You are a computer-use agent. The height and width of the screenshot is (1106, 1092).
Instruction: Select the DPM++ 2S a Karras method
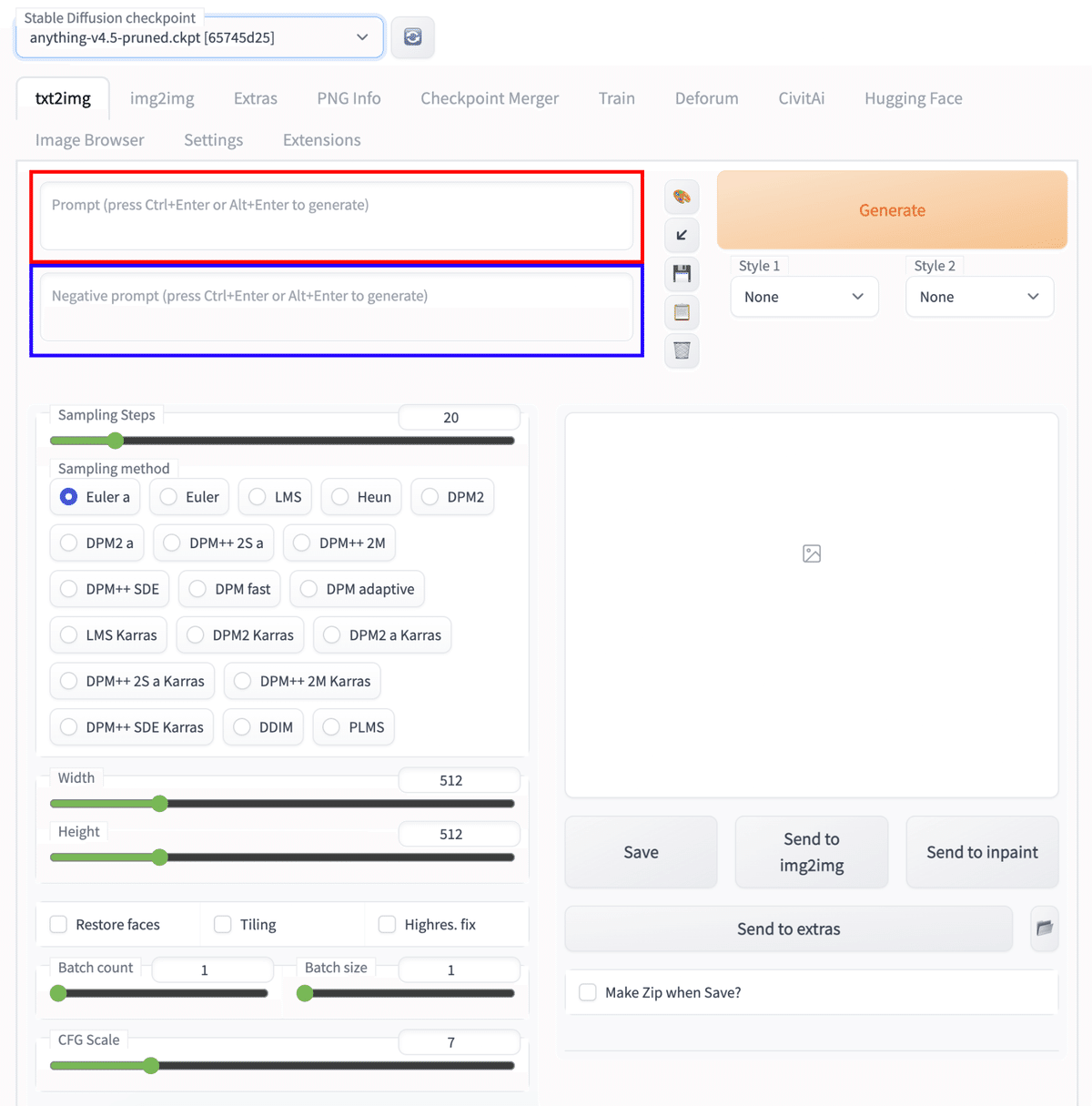click(x=132, y=681)
